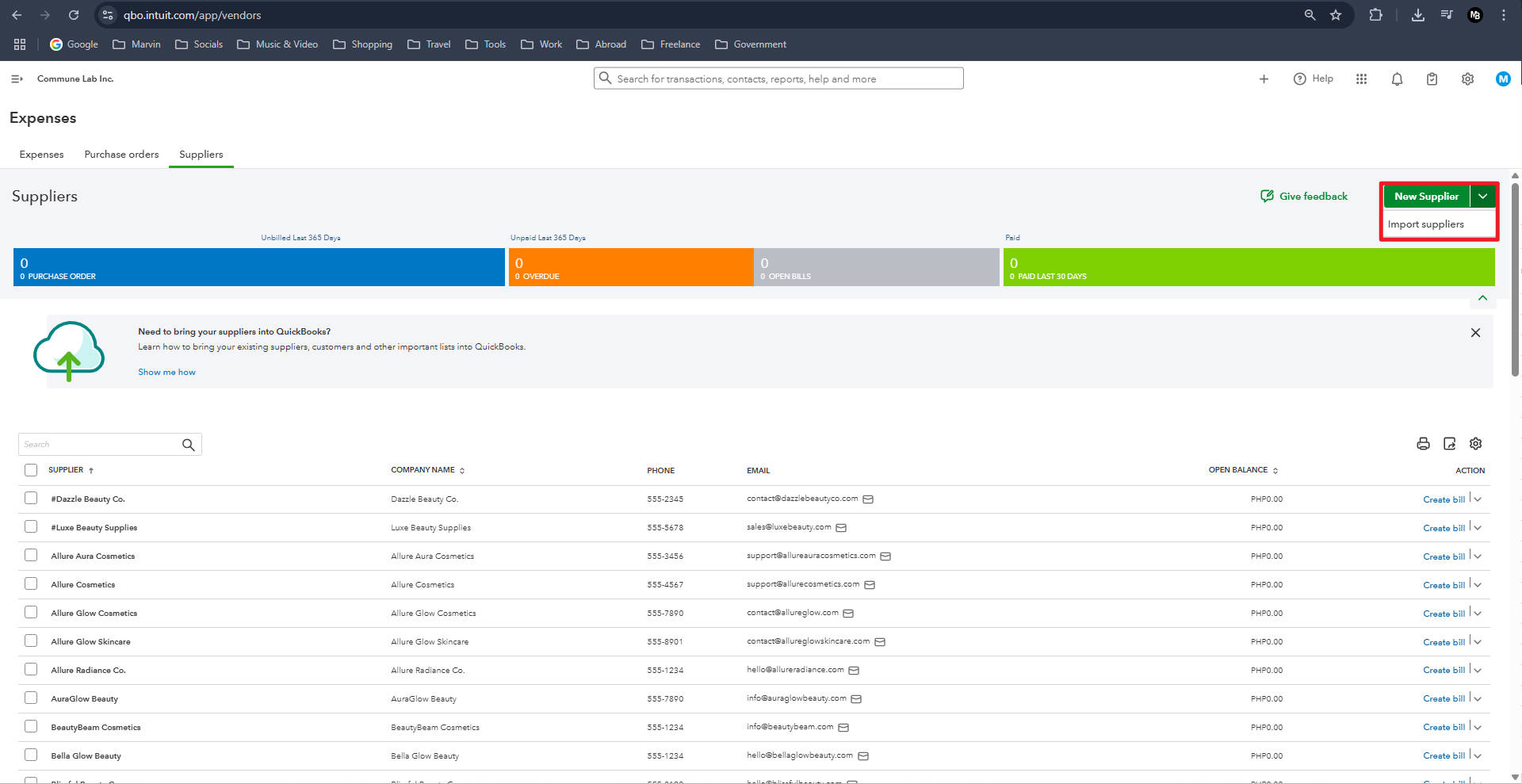This screenshot has width=1522, height=784.
Task: Select the Suppliers tab
Action: pyautogui.click(x=201, y=155)
